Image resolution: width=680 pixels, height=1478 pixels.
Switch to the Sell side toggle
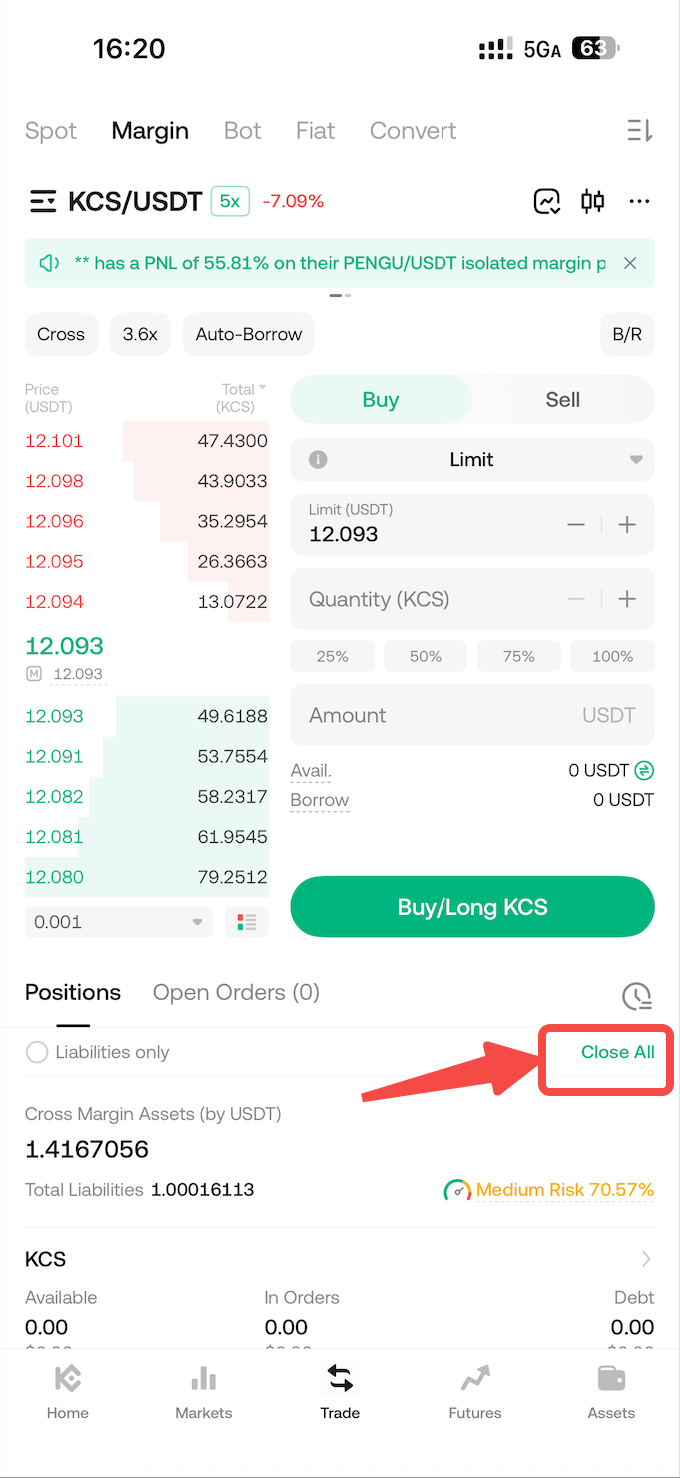(562, 400)
